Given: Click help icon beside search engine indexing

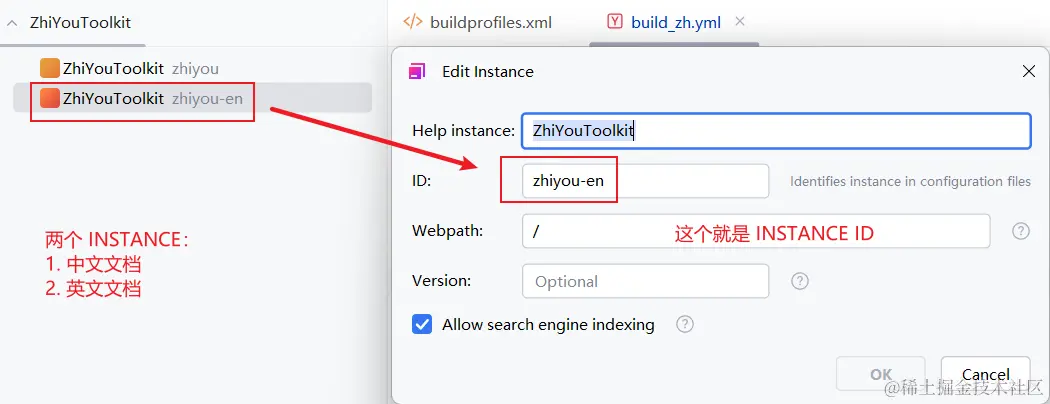Looking at the screenshot, I should coord(685,324).
